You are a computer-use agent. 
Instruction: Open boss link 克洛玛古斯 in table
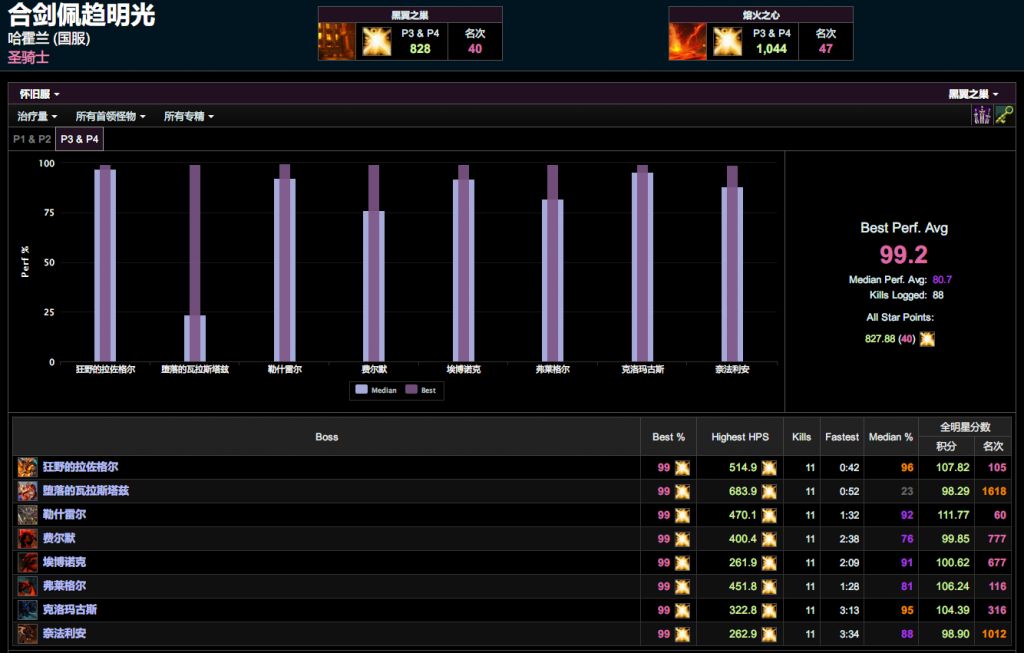click(x=70, y=610)
